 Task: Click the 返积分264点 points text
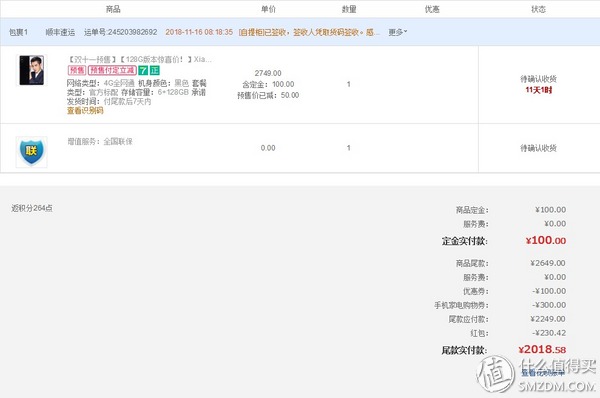point(32,208)
